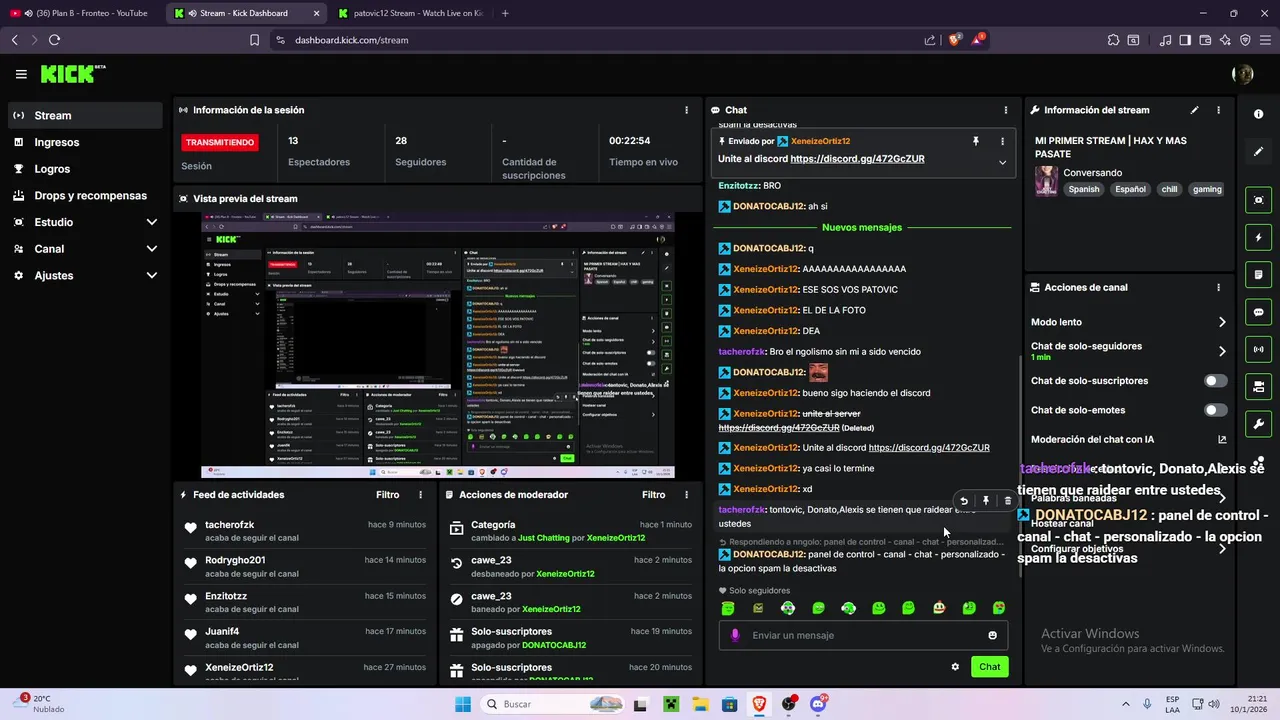Viewport: 1280px width, 720px height.
Task: Reply to tacherofzk's message with the arrow icon
Action: tap(964, 501)
